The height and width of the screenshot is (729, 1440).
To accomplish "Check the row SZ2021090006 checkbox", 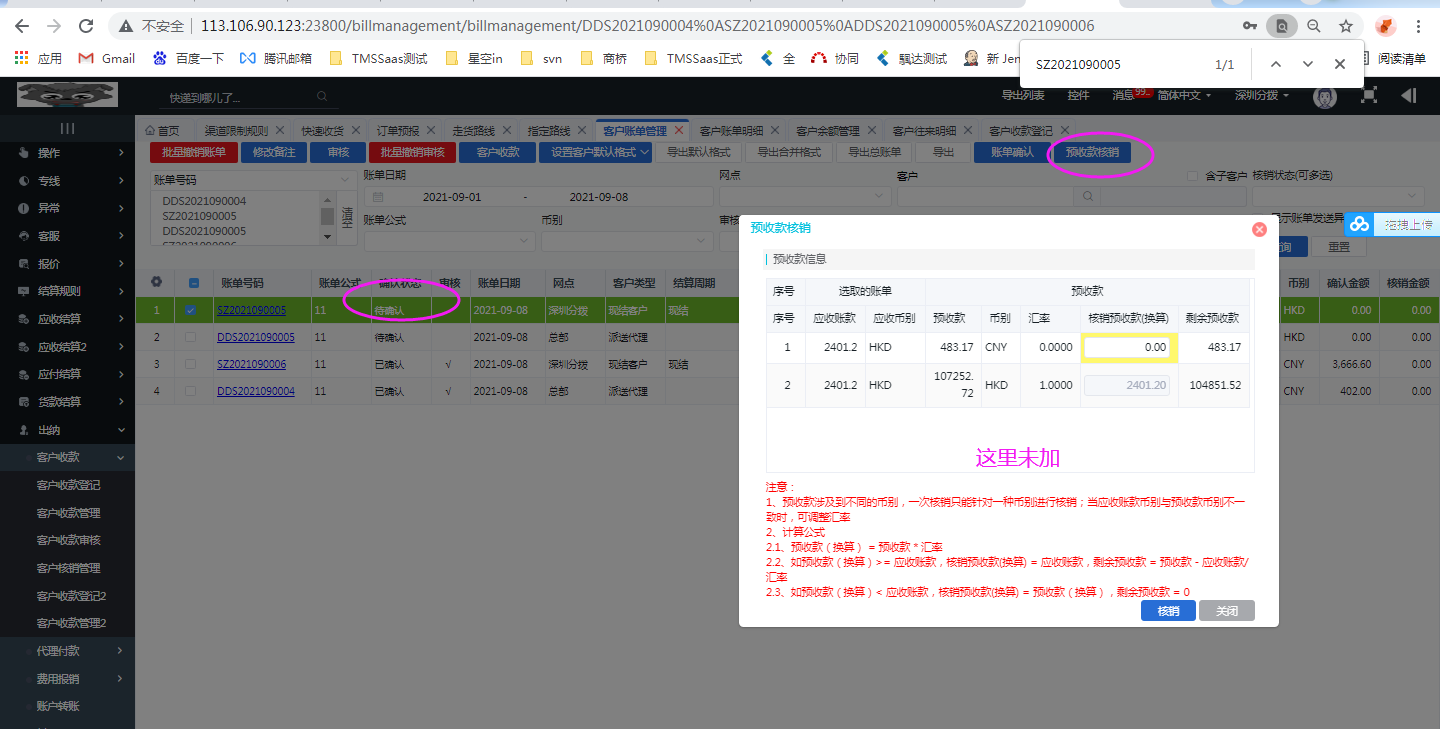I will click(x=190, y=365).
